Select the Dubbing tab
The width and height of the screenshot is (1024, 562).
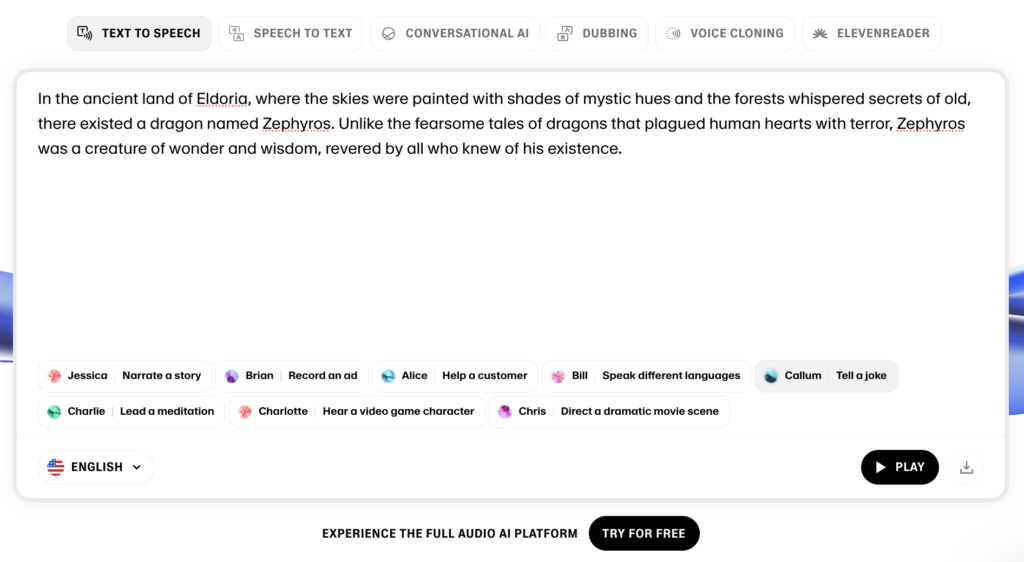click(x=597, y=33)
